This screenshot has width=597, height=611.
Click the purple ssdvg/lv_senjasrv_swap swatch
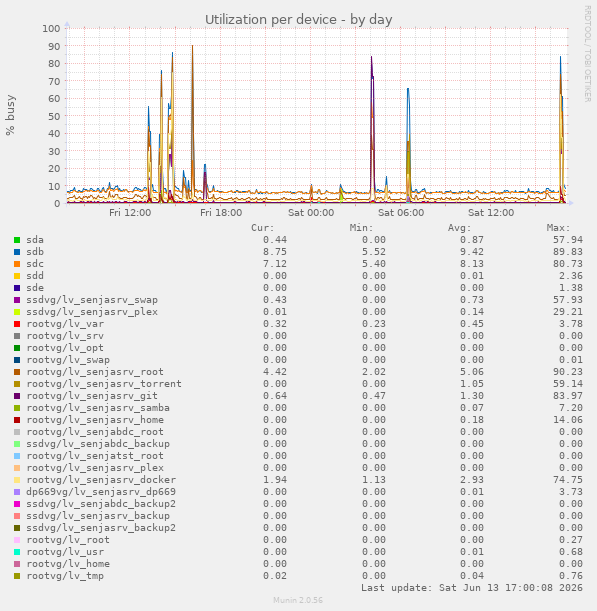coord(17,300)
